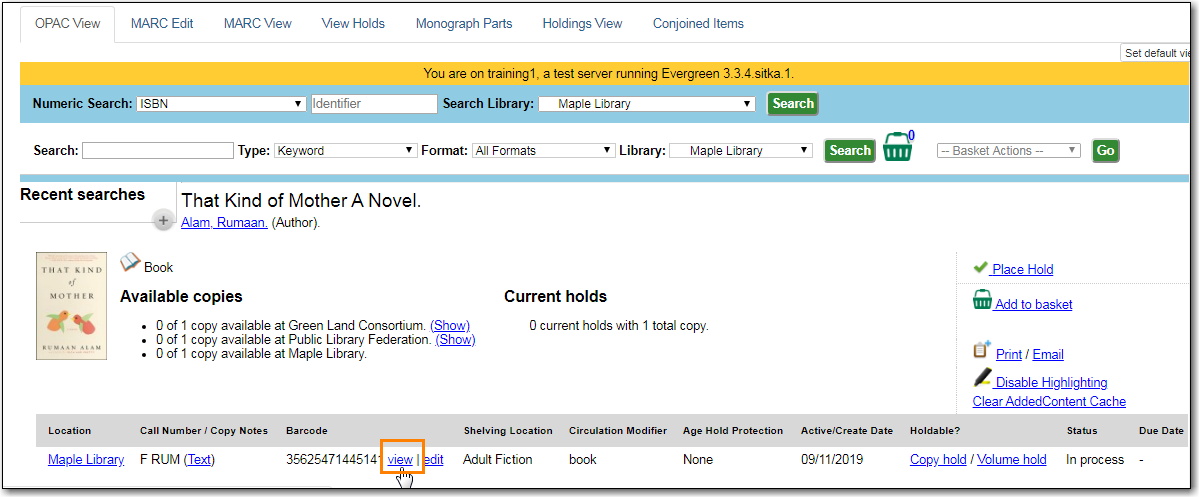Select the Monograph Parts tab
1199x497 pixels.
point(464,23)
